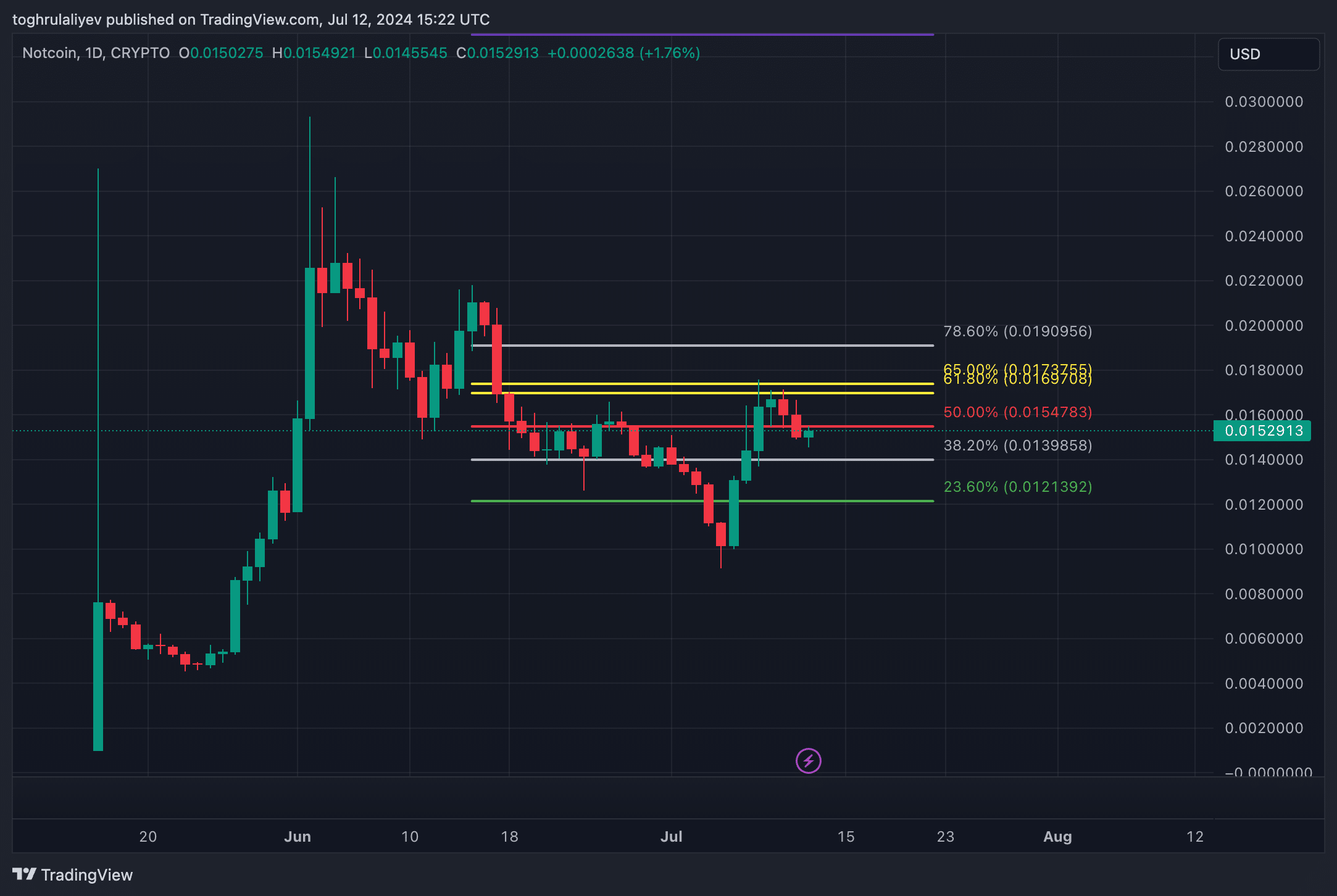
Task: Click the current price label 0.0152913
Action: pos(1262,431)
